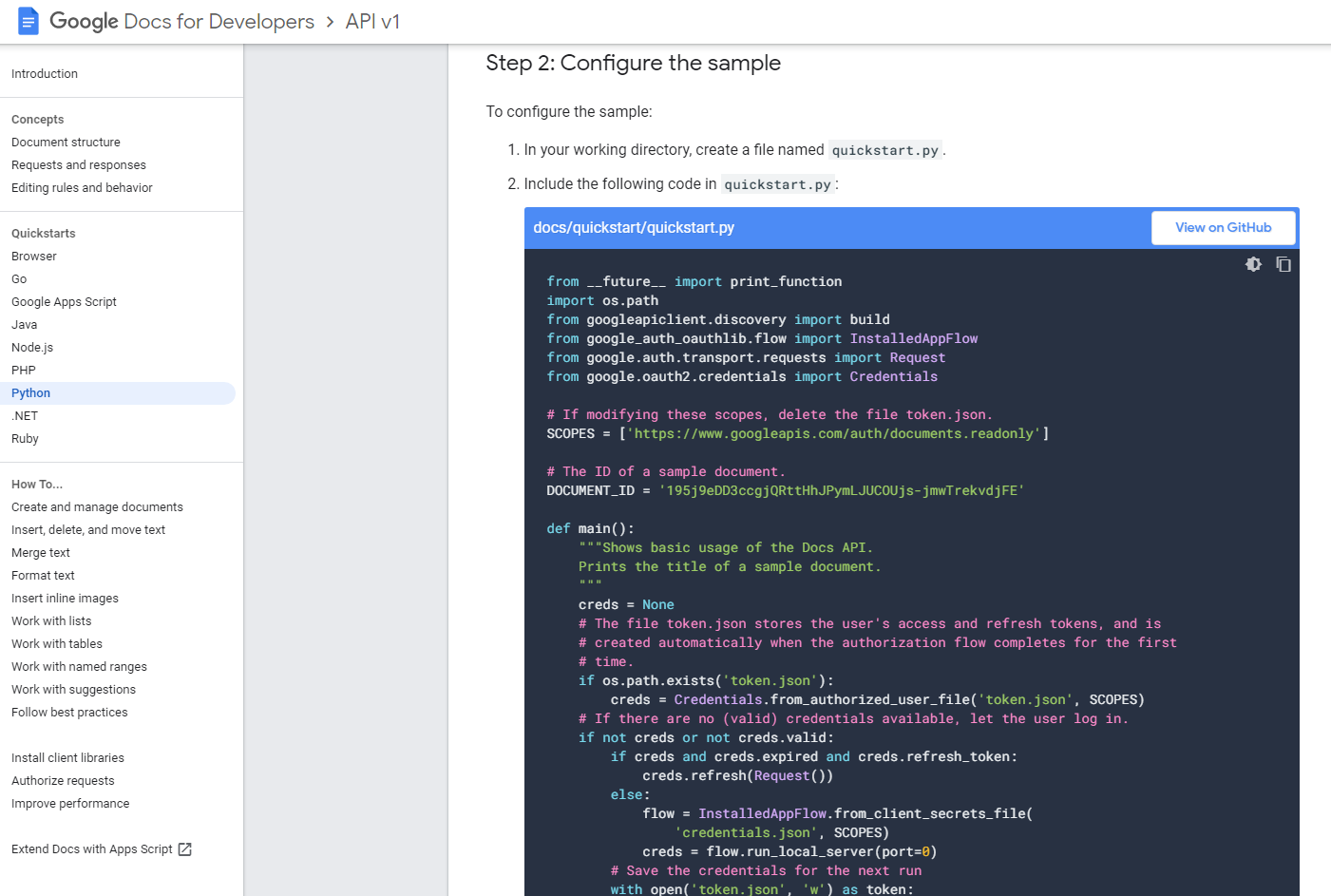The width and height of the screenshot is (1331, 896).
Task: Open Follow best practices guide
Action: pyautogui.click(x=69, y=713)
